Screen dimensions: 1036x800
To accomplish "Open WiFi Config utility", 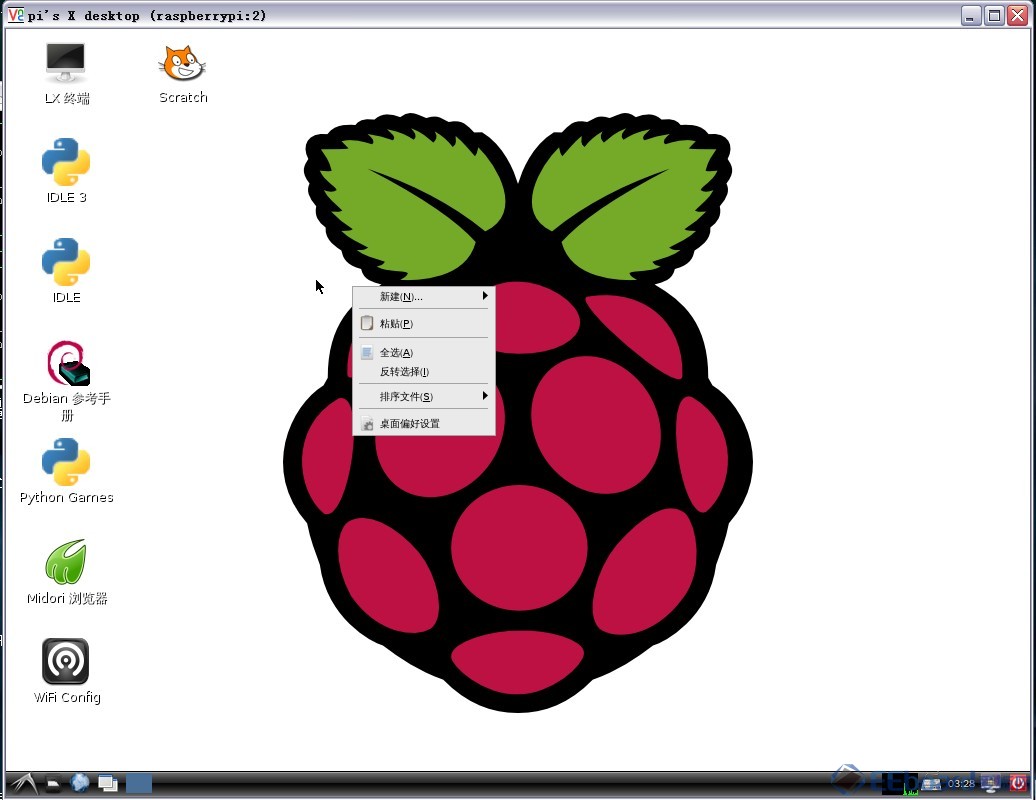I will coord(65,662).
